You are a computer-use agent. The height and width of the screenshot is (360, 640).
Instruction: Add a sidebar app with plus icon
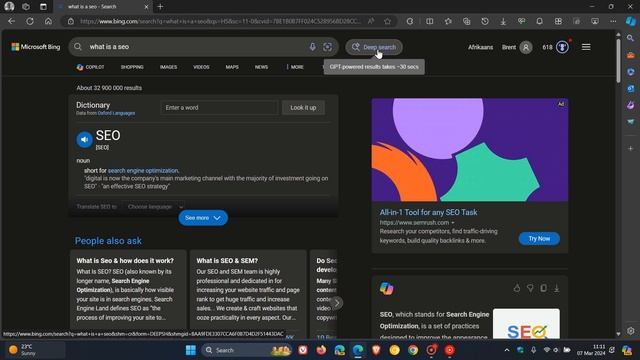click(x=631, y=149)
